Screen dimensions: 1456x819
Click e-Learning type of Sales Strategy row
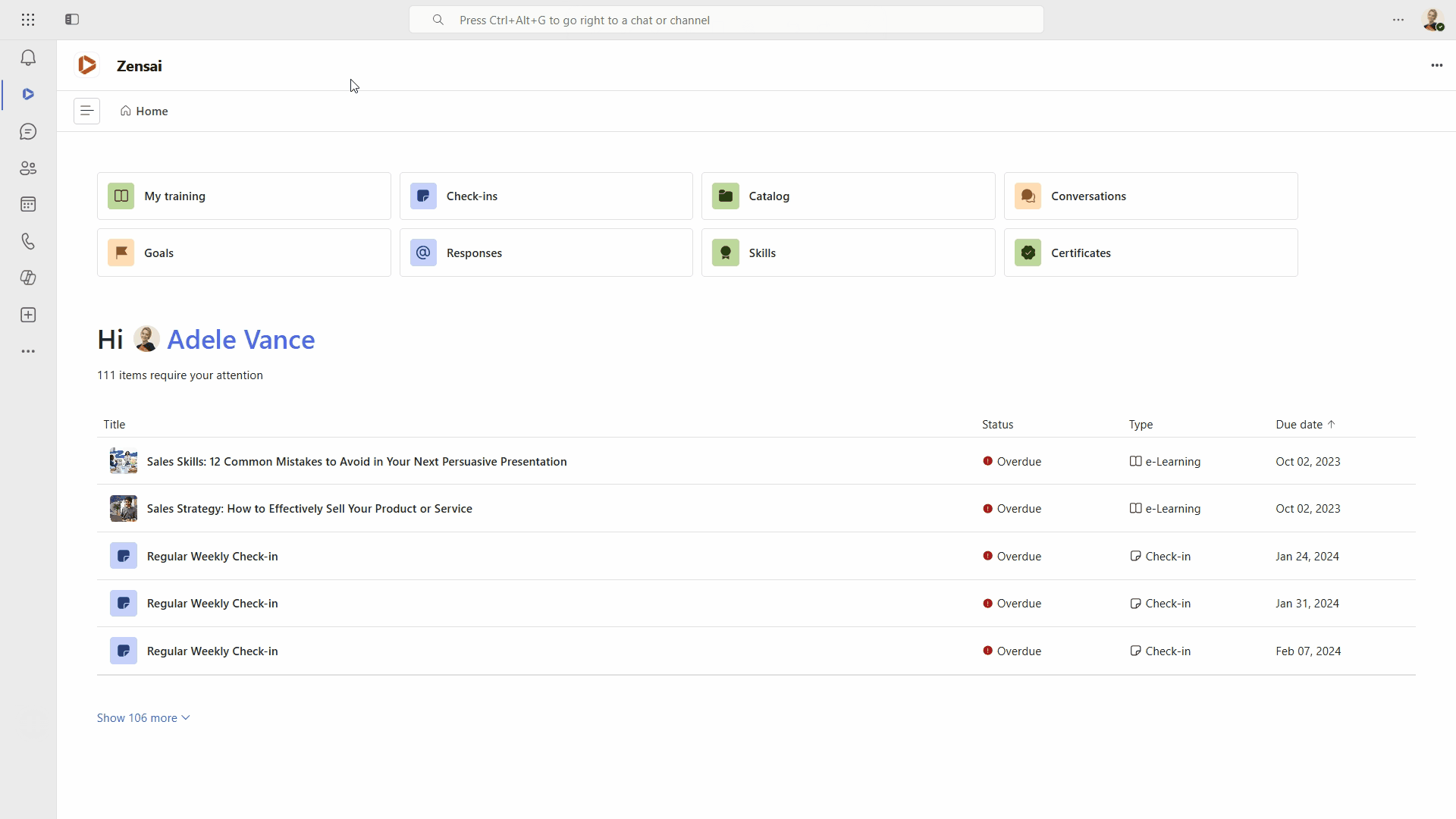1165,509
